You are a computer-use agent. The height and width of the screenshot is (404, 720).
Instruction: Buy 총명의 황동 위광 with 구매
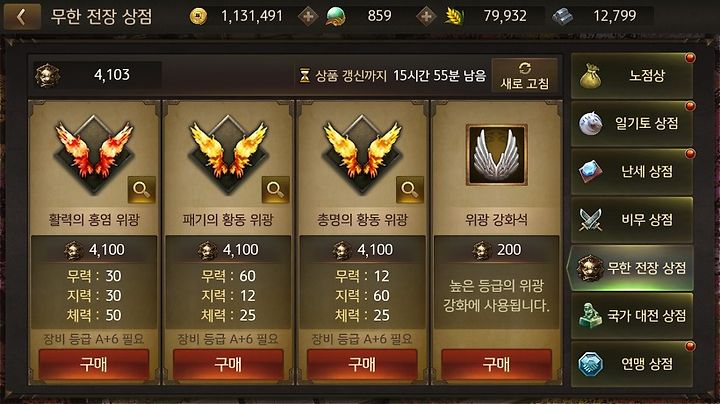362,365
